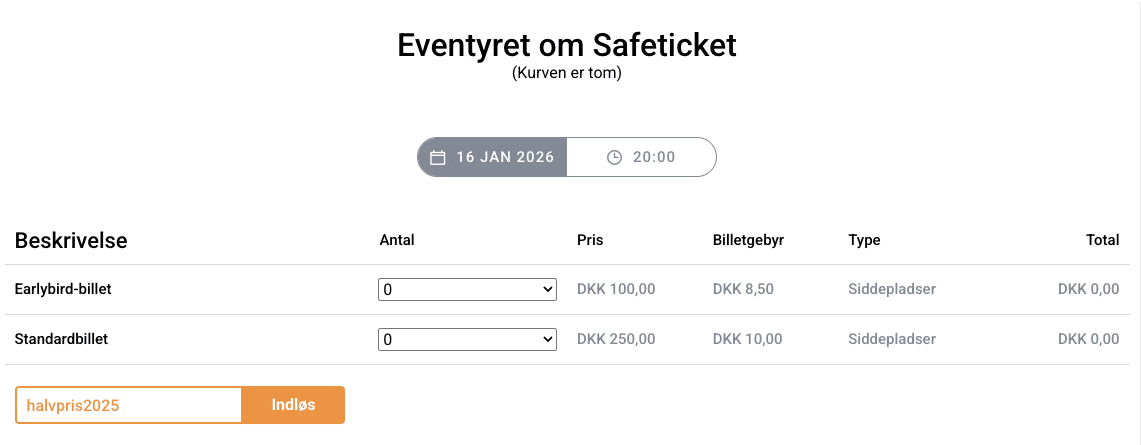The width and height of the screenshot is (1141, 445).
Task: Click the Standardbillet price DKK 250,00
Action: (x=616, y=339)
